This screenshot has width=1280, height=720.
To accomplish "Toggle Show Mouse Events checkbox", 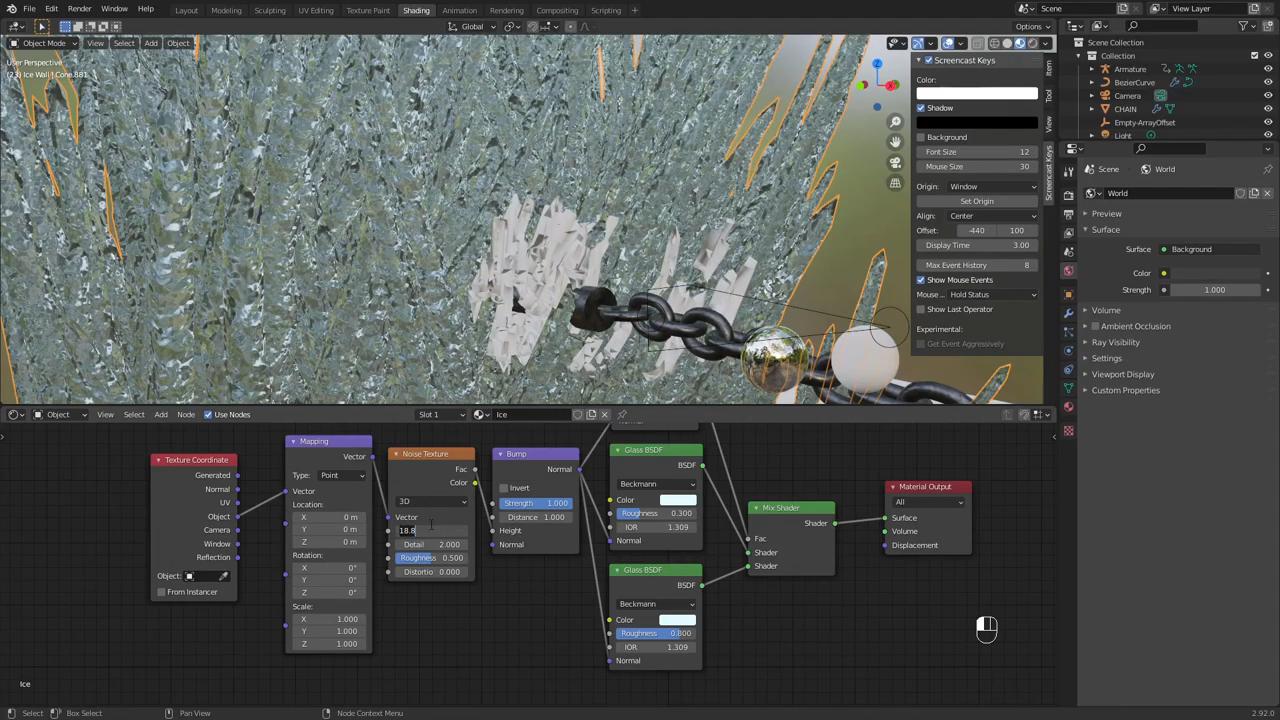I will (x=921, y=280).
